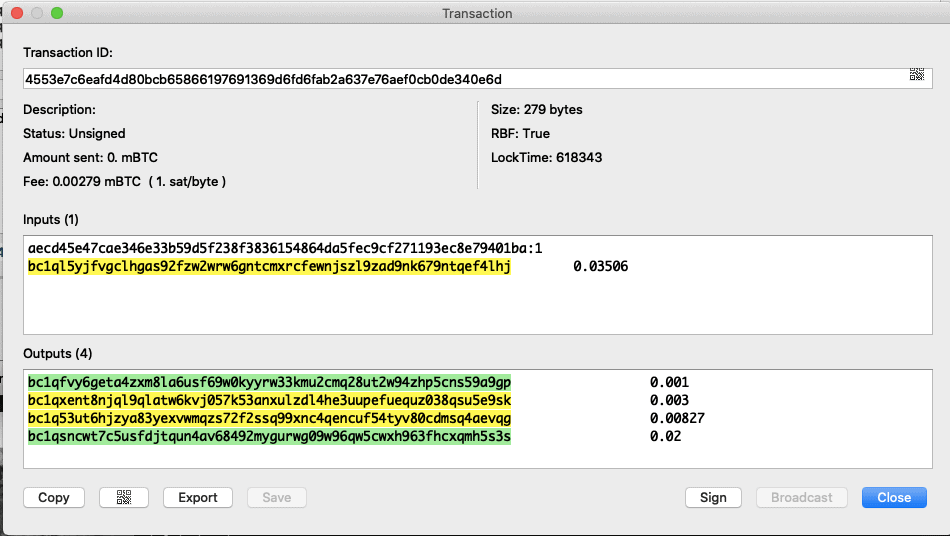Image resolution: width=950 pixels, height=536 pixels.
Task: Click the disabled Save button
Action: click(x=277, y=497)
